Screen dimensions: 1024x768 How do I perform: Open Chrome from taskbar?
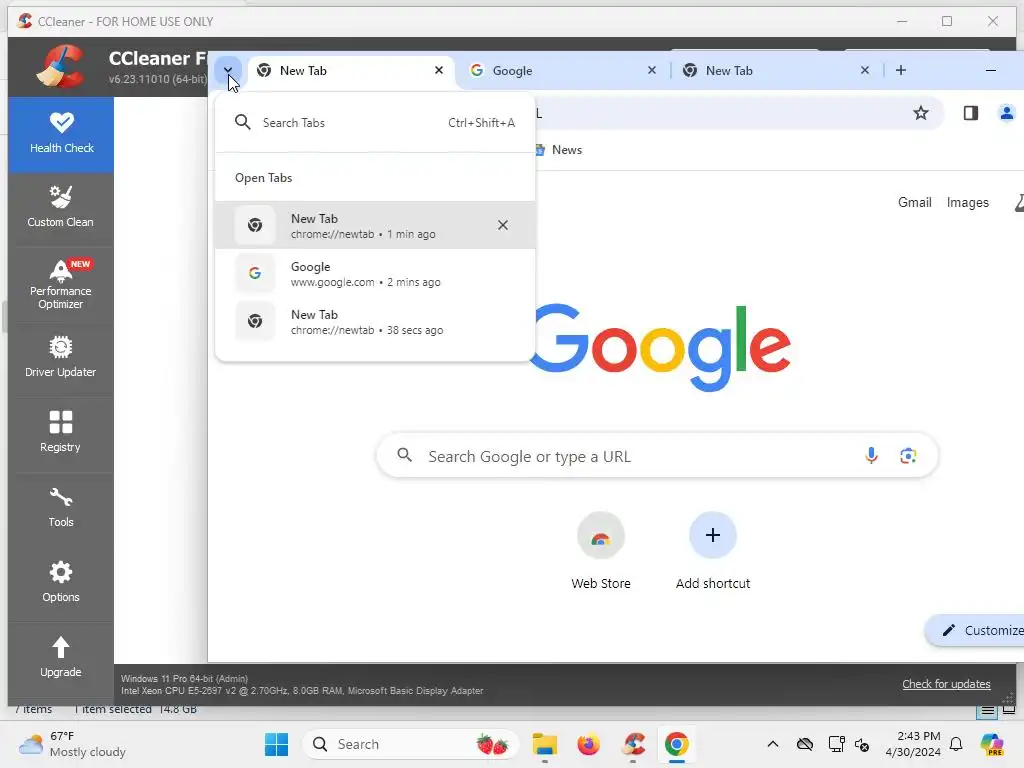coord(677,744)
